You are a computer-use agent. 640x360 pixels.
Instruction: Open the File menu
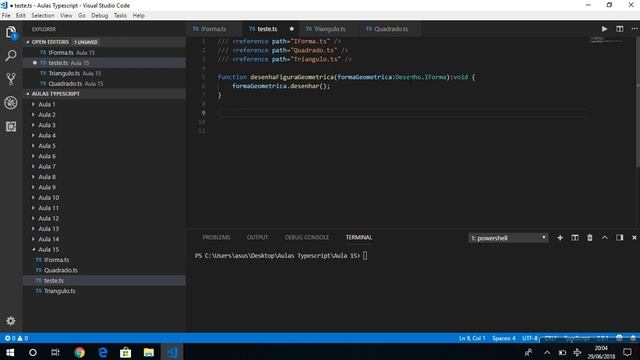point(6,16)
